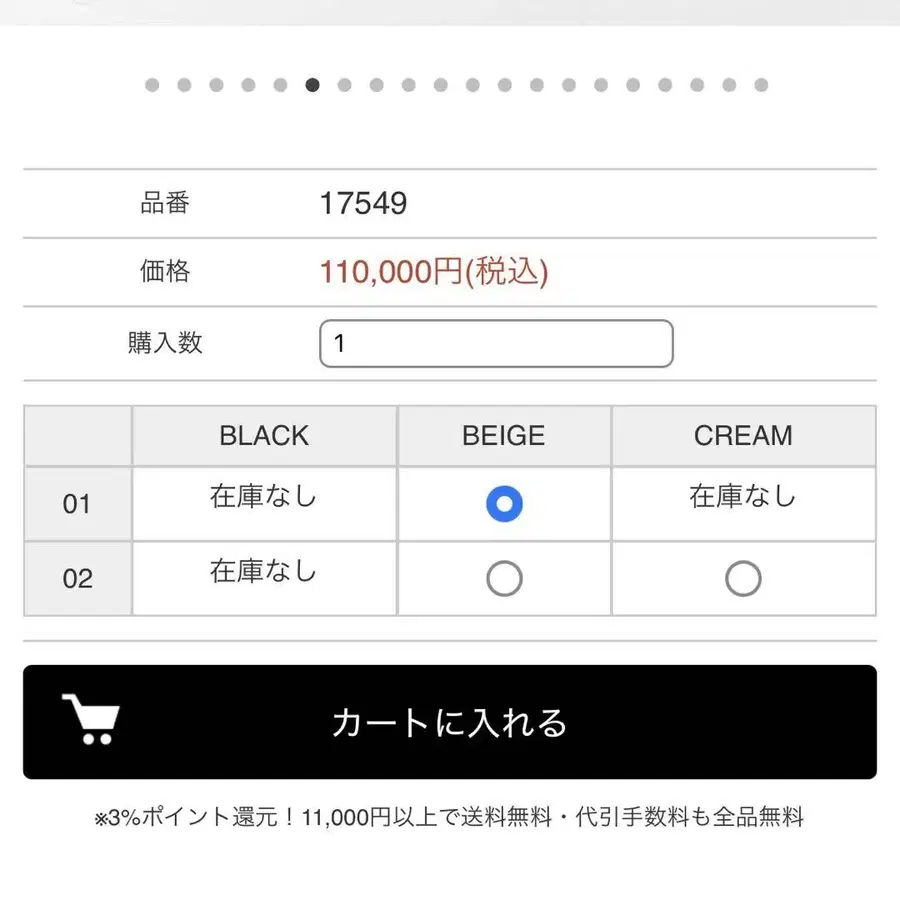Select BEIGE size 01 radio button
The image size is (900, 900).
504,504
